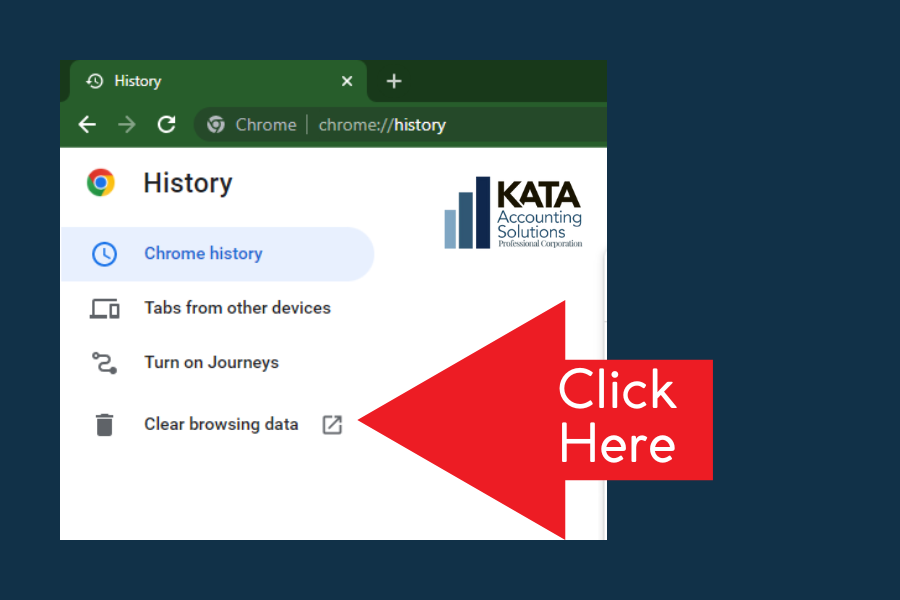Click the Chrome label in the address bar

pyautogui.click(x=266, y=125)
